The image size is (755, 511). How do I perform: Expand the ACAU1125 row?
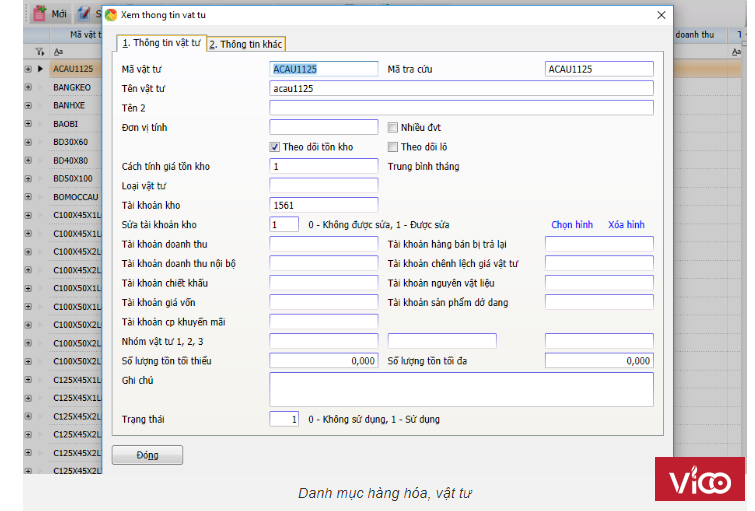click(28, 69)
